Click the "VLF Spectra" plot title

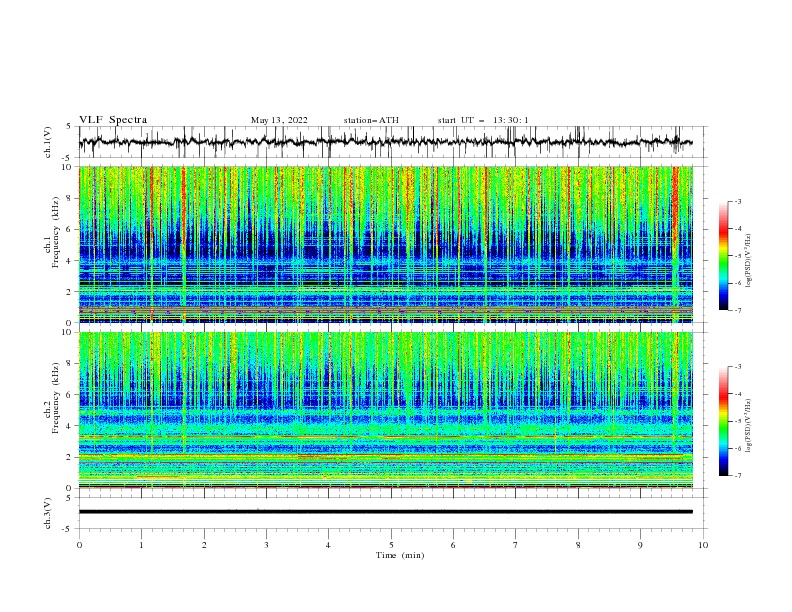tap(113, 120)
